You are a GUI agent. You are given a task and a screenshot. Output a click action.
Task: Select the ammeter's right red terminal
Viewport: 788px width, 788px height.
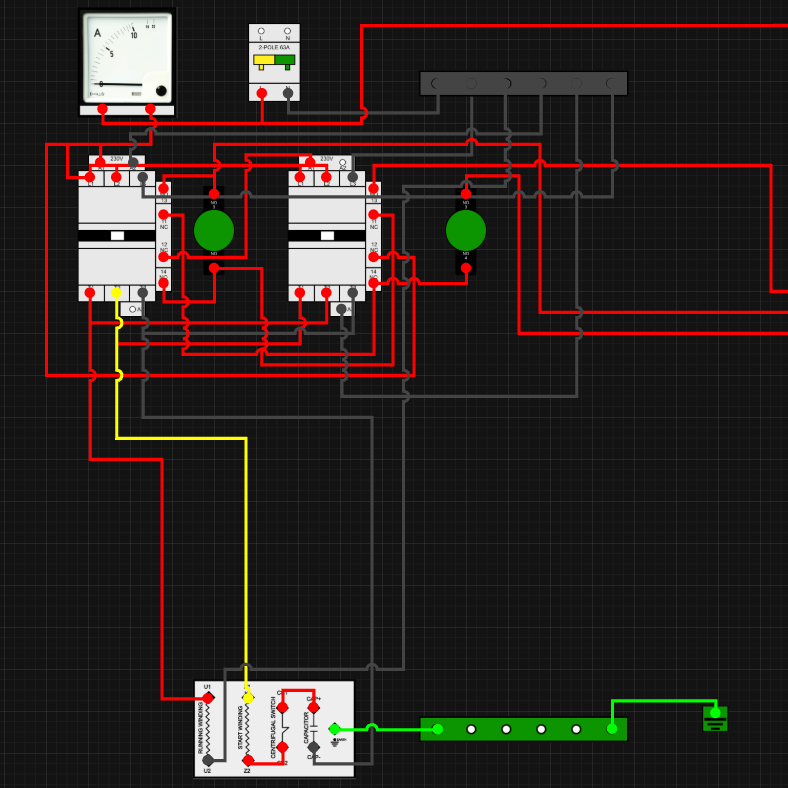(150, 109)
